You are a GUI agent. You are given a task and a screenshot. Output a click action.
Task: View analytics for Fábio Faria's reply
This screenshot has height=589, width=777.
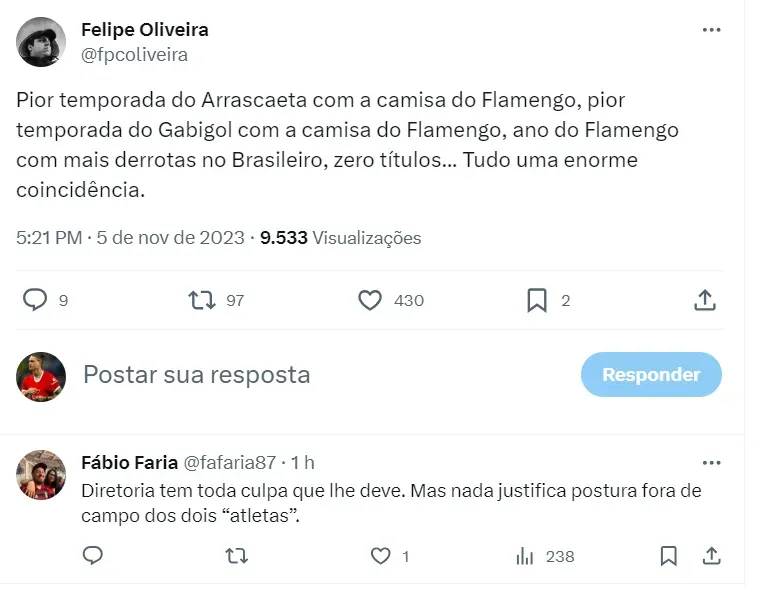524,556
